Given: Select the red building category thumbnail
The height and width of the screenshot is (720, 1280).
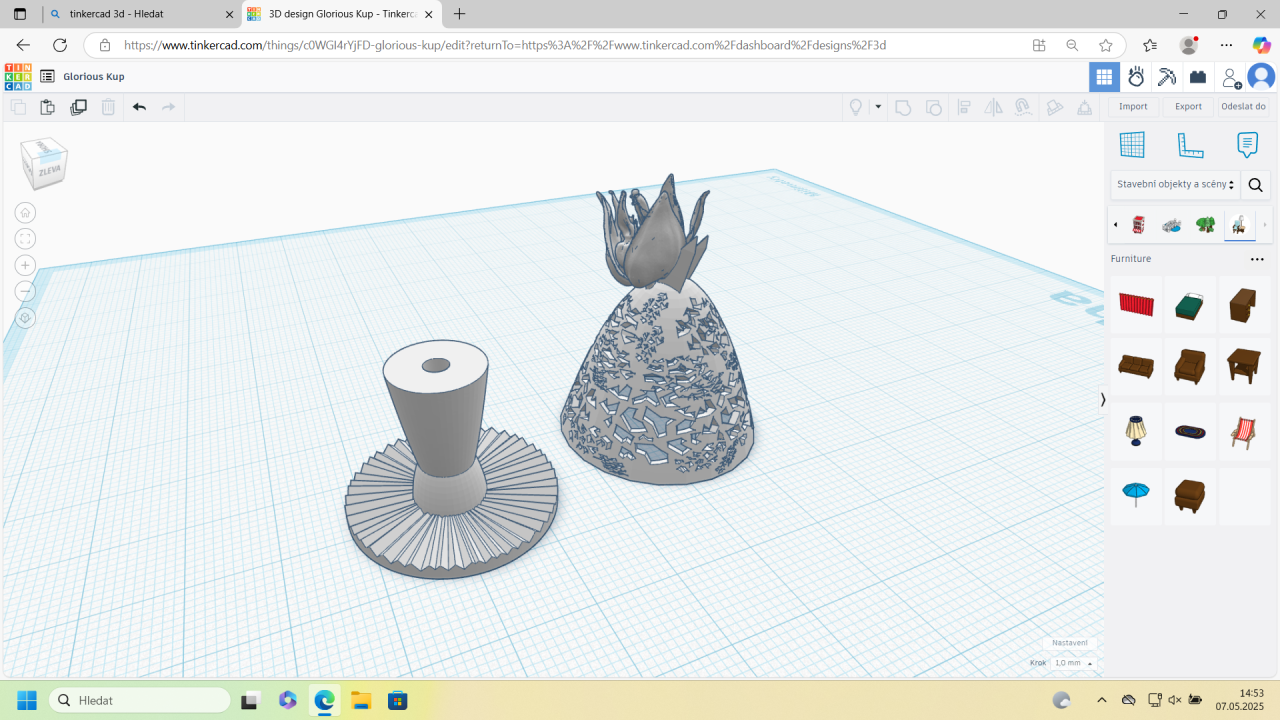Looking at the screenshot, I should [x=1138, y=225].
